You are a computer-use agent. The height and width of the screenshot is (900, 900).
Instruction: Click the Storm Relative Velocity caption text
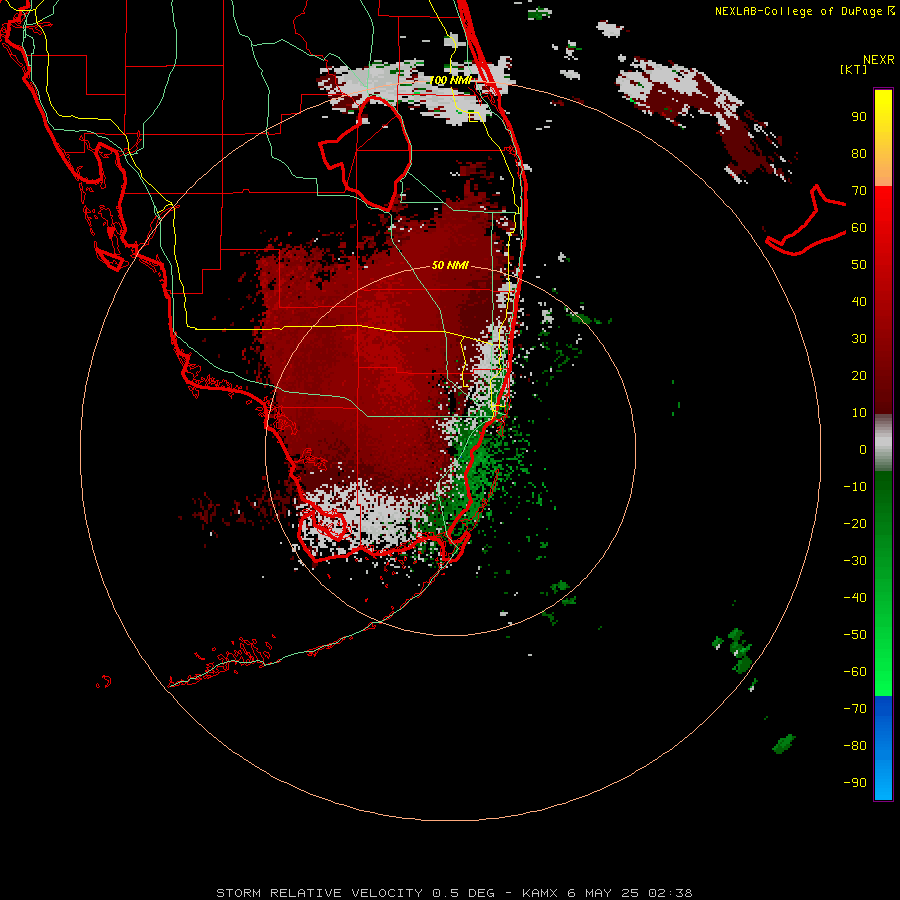click(454, 893)
